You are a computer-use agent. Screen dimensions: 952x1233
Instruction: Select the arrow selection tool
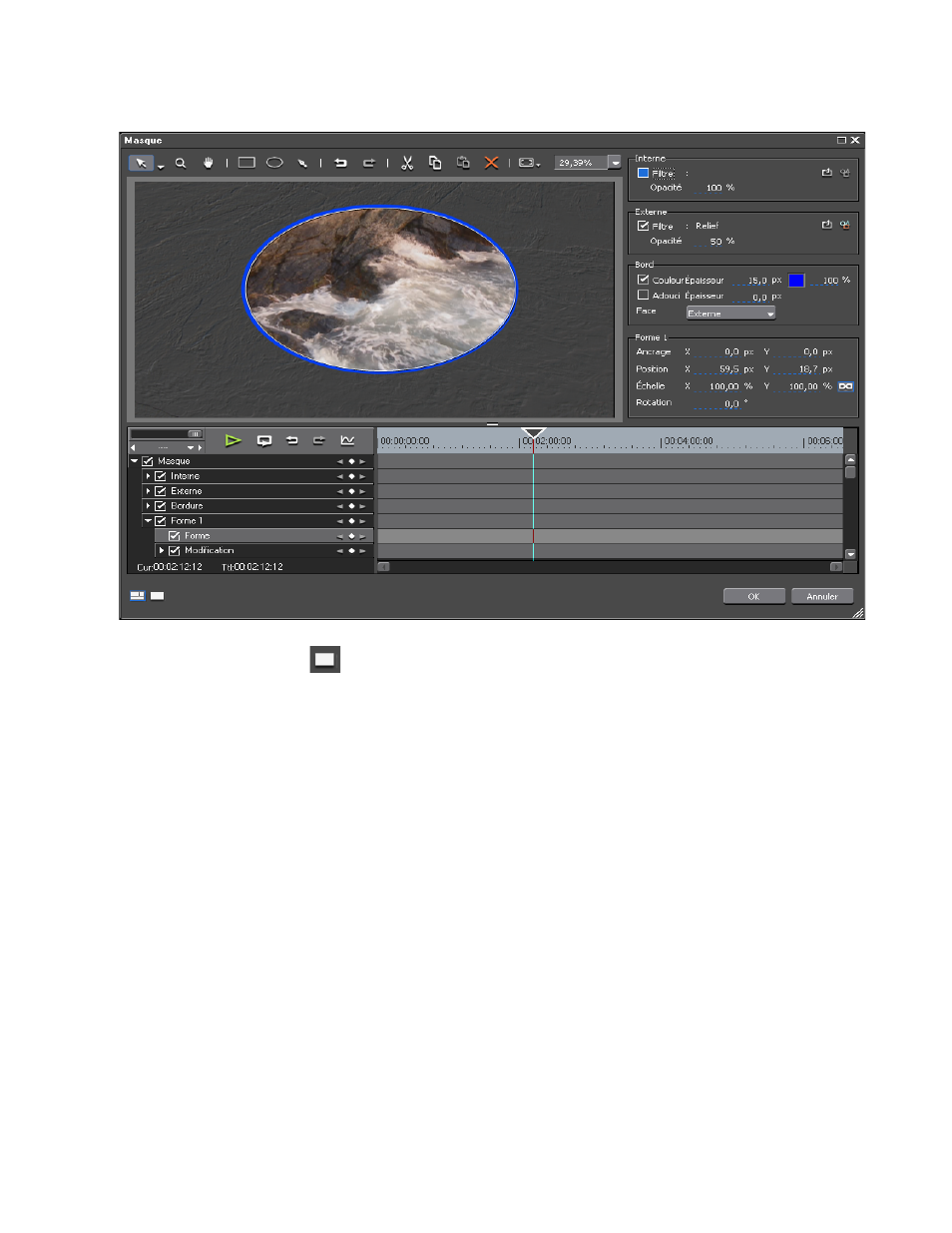pos(141,163)
